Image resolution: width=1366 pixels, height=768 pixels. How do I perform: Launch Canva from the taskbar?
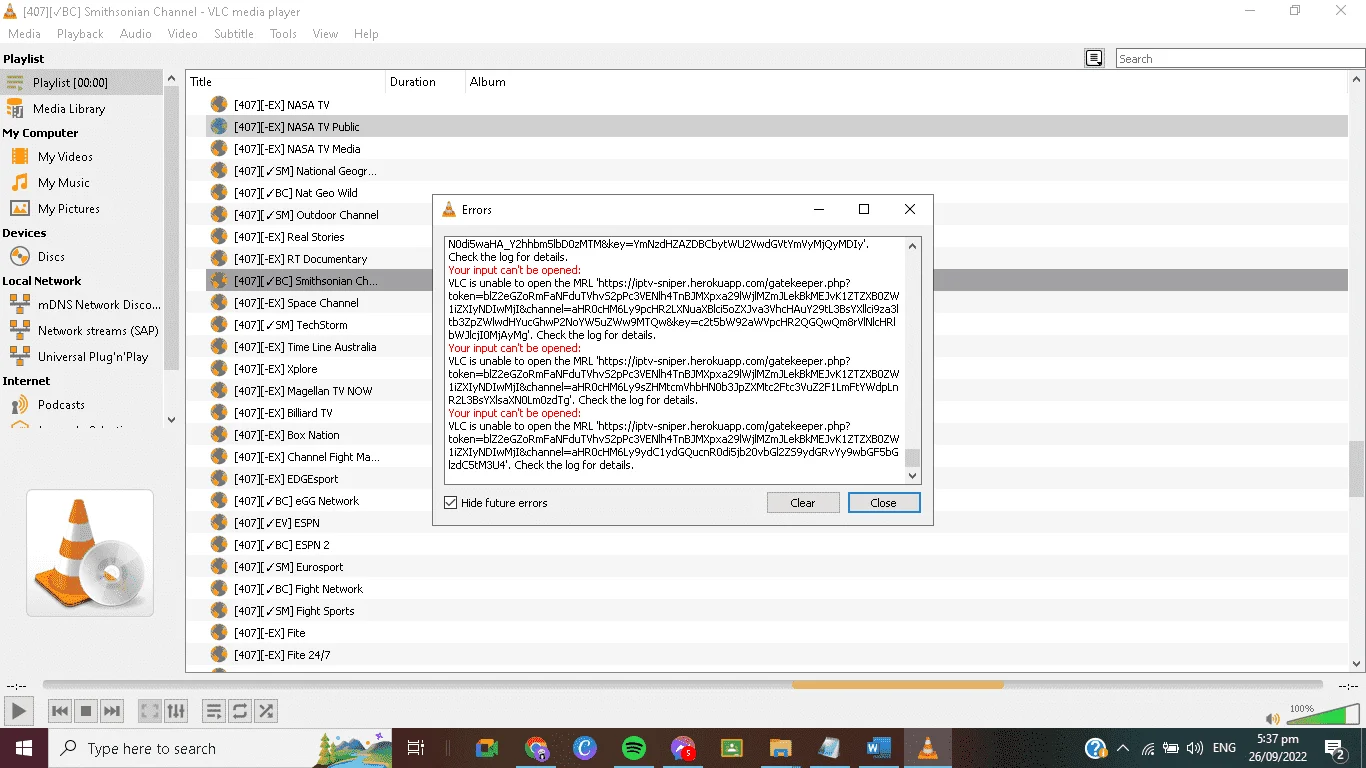point(585,748)
